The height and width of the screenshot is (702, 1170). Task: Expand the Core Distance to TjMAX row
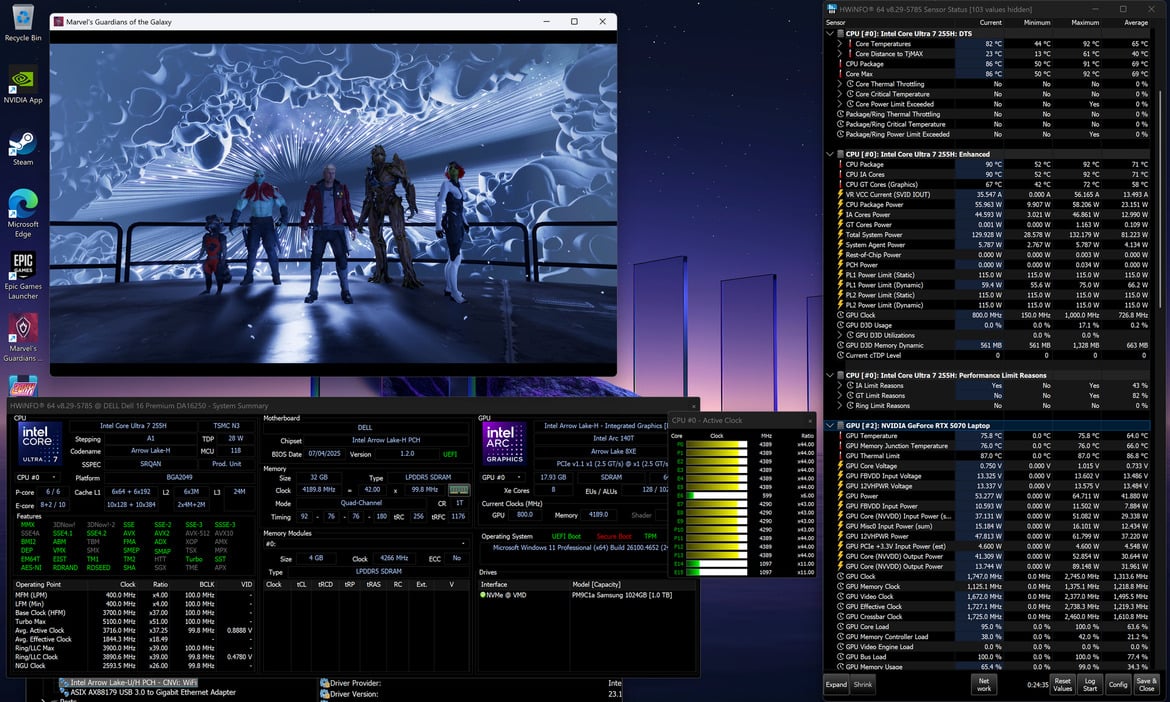tap(840, 54)
